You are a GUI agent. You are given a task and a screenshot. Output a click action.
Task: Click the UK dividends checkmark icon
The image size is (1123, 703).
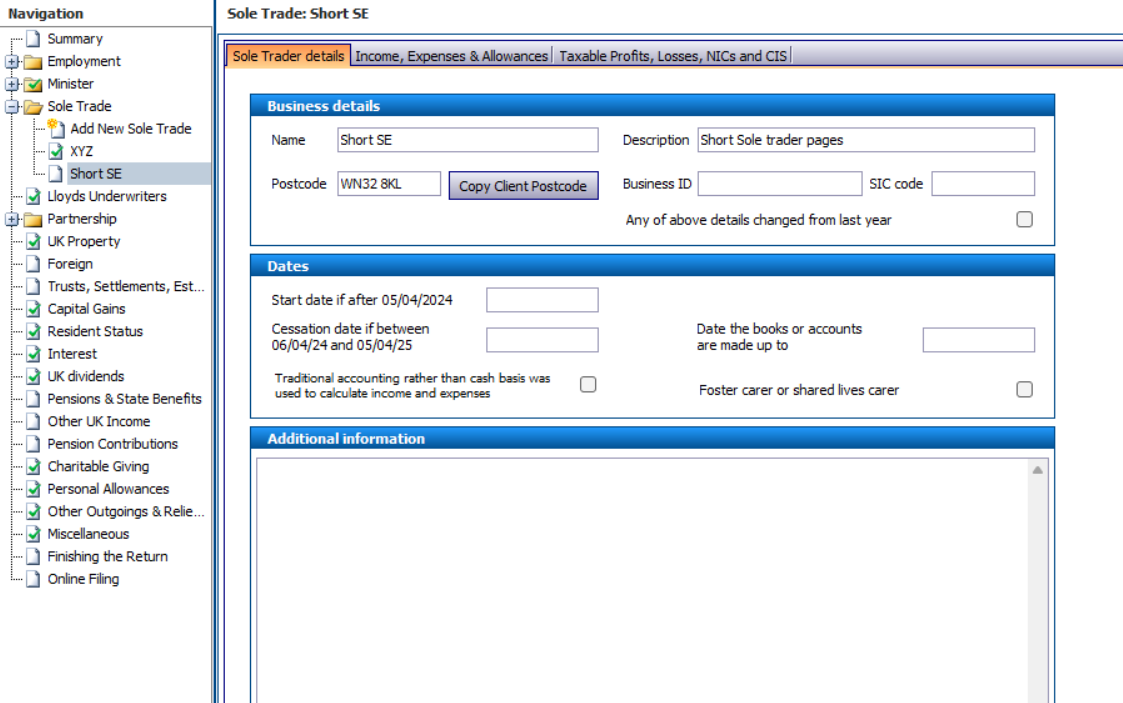tap(33, 376)
